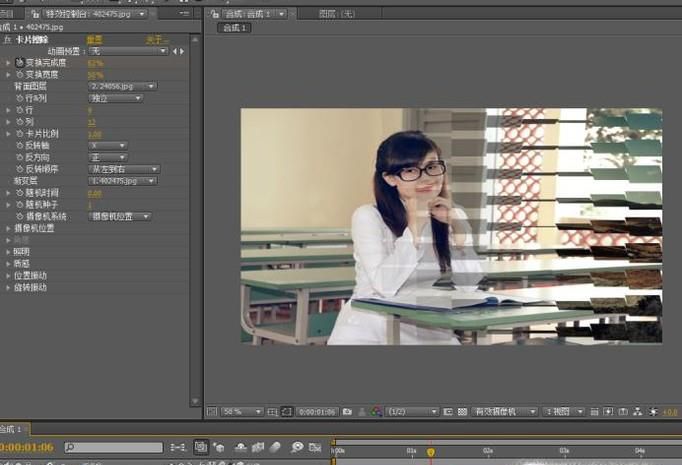This screenshot has height=465, width=682.
Task: Click the region of interest icon
Action: tap(447, 411)
